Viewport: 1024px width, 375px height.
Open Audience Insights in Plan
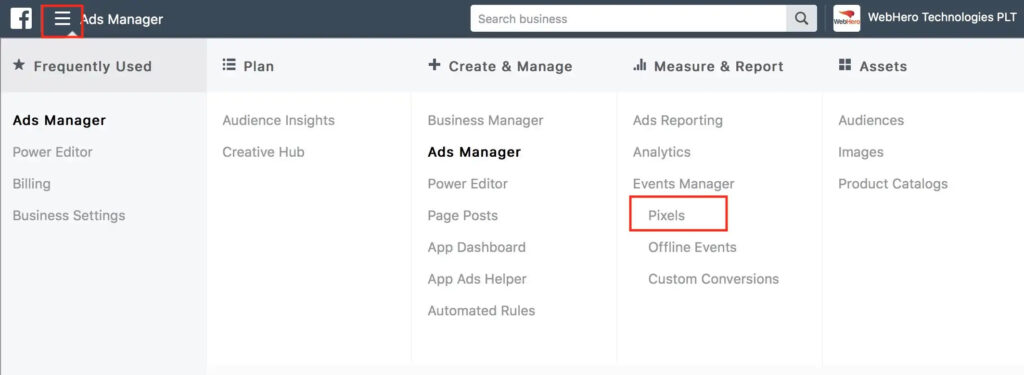coord(278,120)
